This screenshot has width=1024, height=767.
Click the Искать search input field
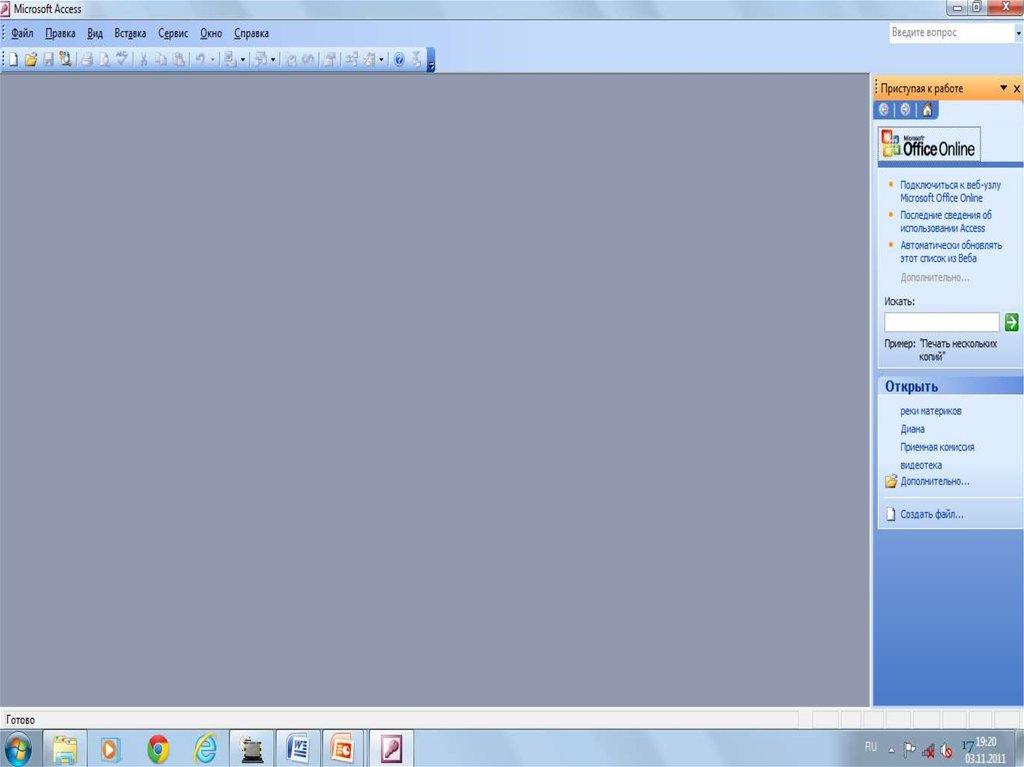[x=941, y=322]
